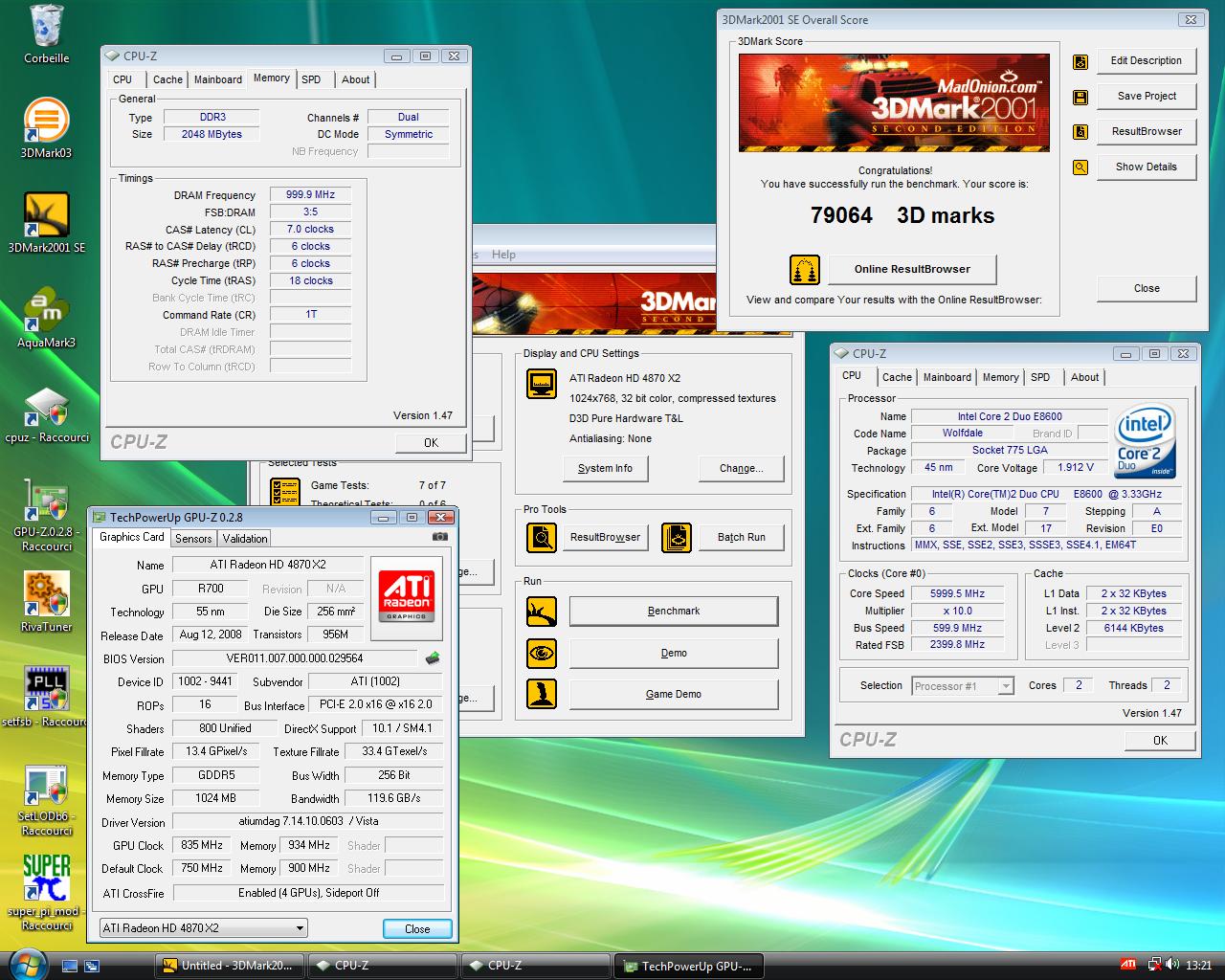Open the AquaMark3 desktop shortcut
Viewport: 1225px width, 980px height.
click(x=46, y=318)
